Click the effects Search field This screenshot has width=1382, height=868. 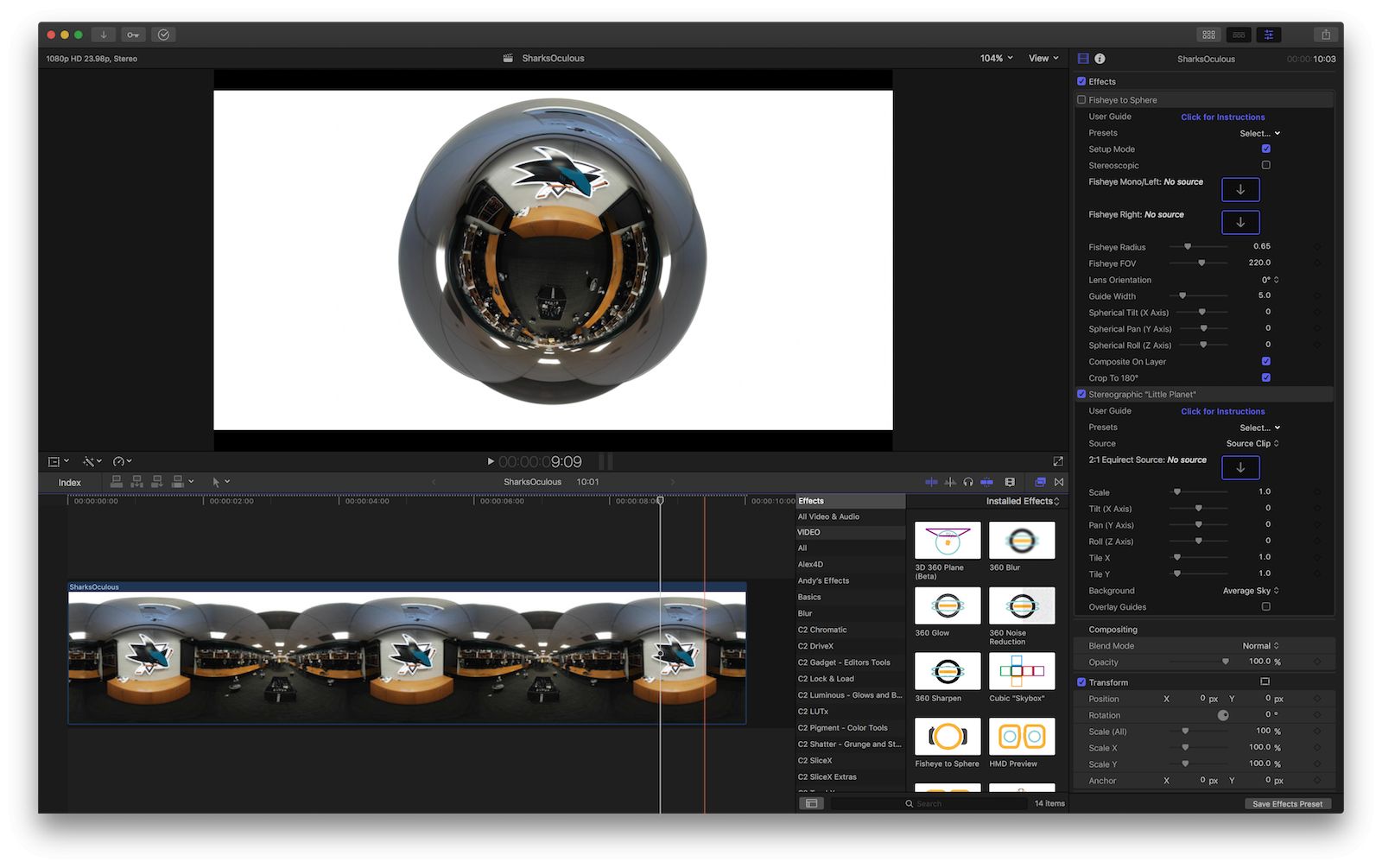(929, 803)
